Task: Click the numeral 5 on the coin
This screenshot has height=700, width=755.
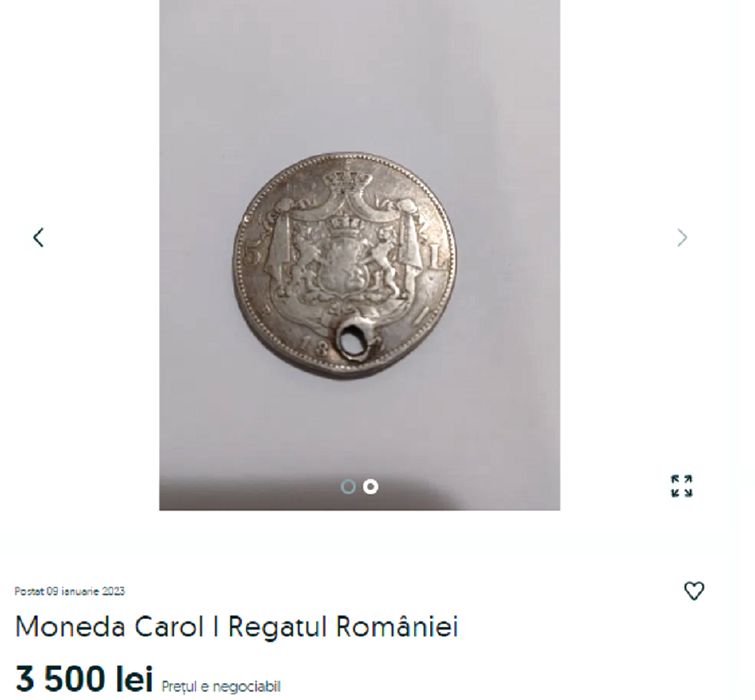Action: coord(253,257)
